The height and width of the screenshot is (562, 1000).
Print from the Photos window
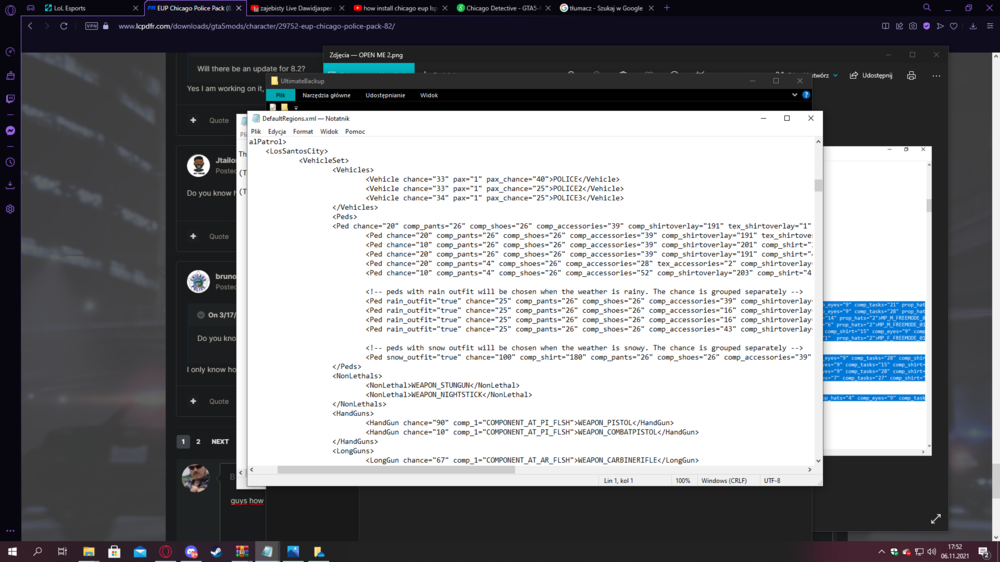tap(911, 75)
